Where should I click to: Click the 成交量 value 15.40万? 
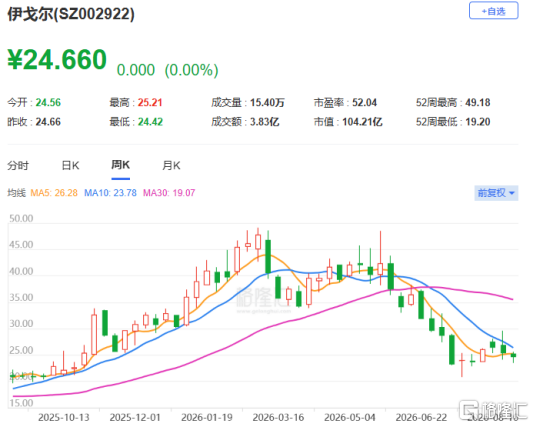point(267,102)
